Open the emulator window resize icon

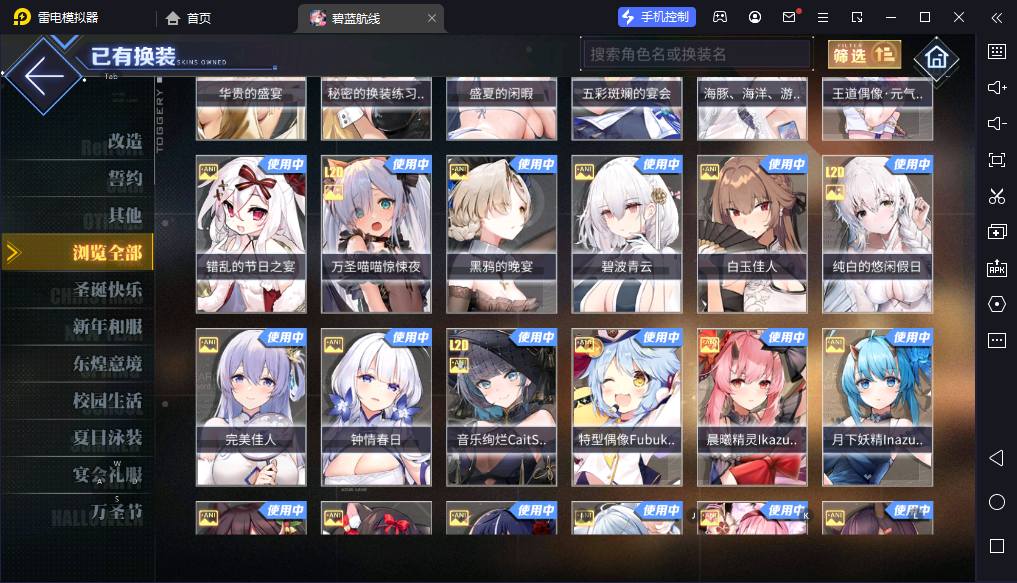(857, 18)
